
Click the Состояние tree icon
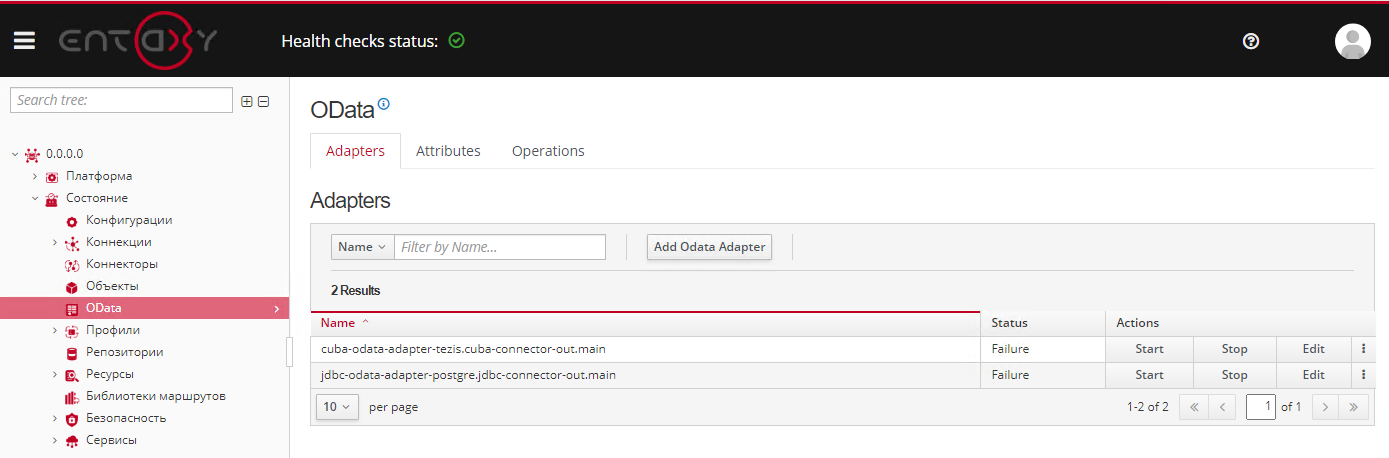(52, 198)
